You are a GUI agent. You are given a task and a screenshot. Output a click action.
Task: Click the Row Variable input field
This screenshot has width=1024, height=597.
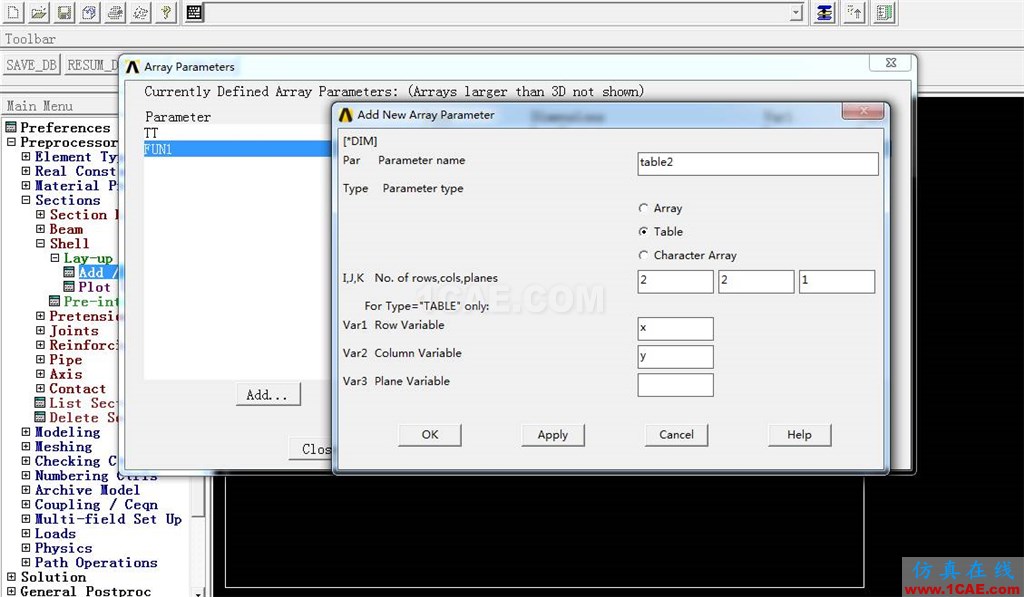675,329
